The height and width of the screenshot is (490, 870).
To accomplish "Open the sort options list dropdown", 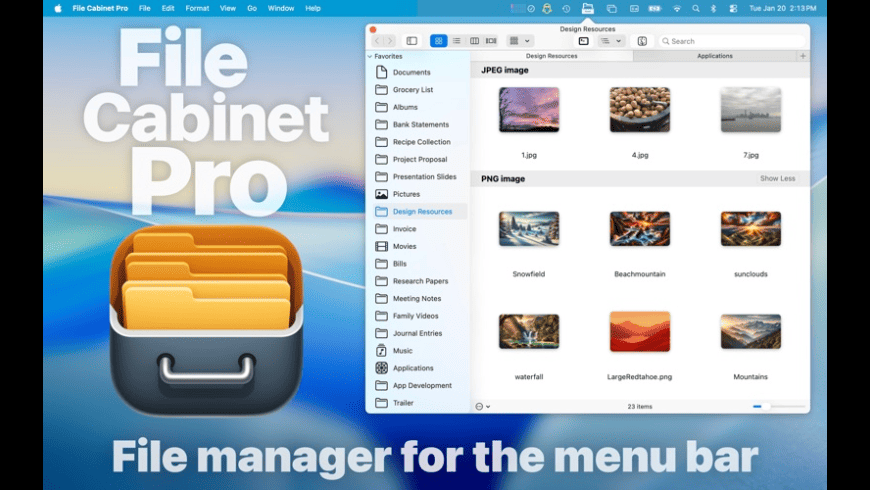I will tap(611, 41).
